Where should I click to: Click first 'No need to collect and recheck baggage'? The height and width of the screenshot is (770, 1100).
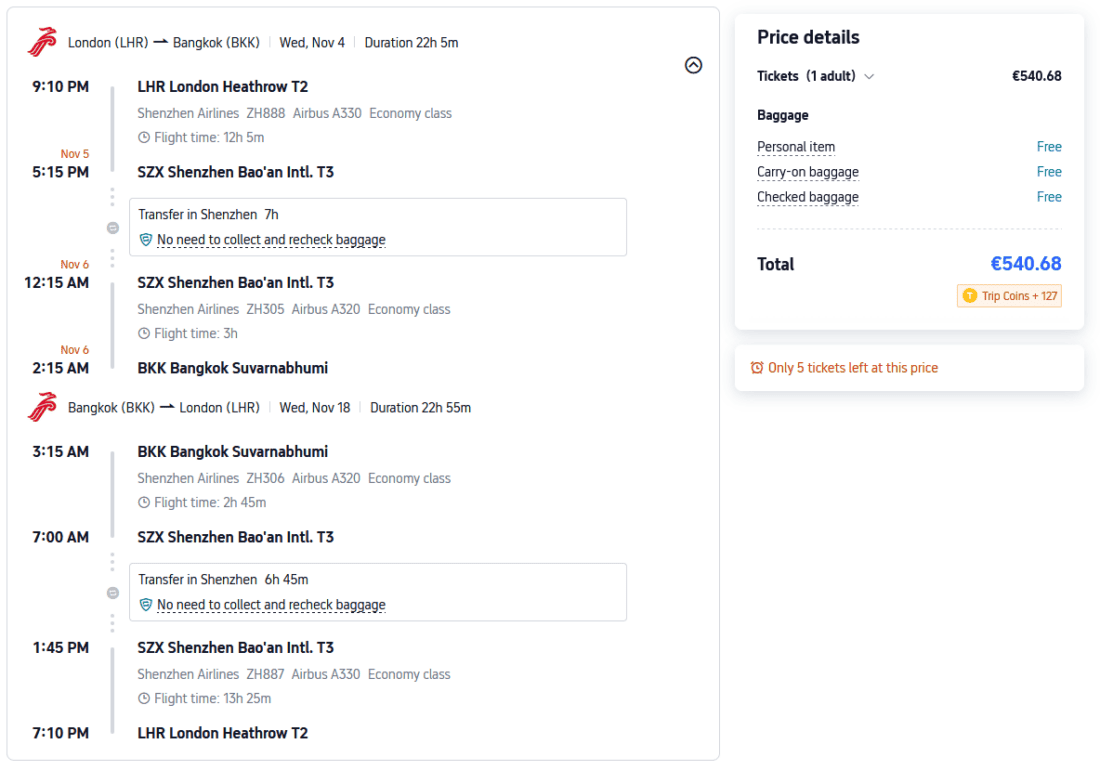[271, 240]
